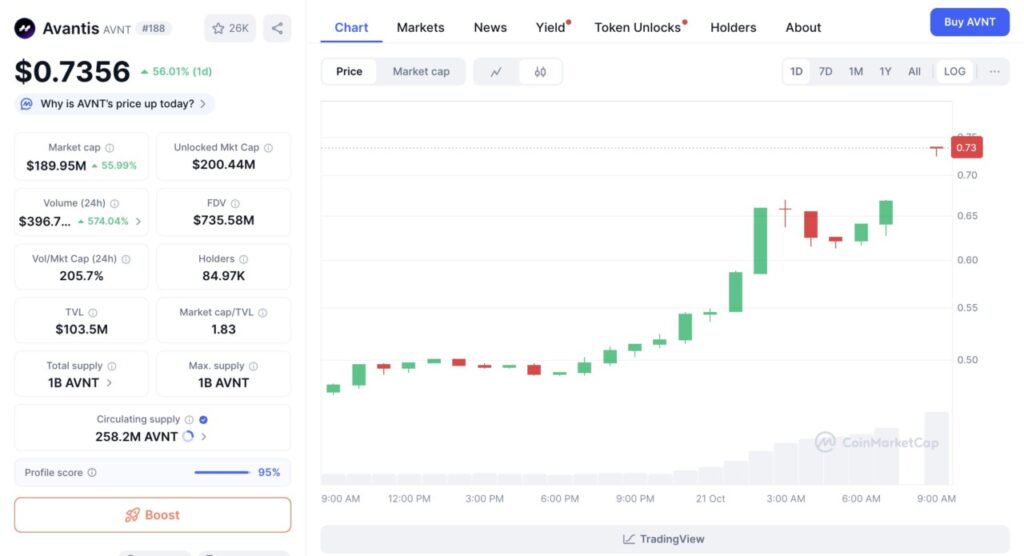Screen dimensions: 1024x556
Task: Click the 84.97K holders value
Action: (223, 276)
